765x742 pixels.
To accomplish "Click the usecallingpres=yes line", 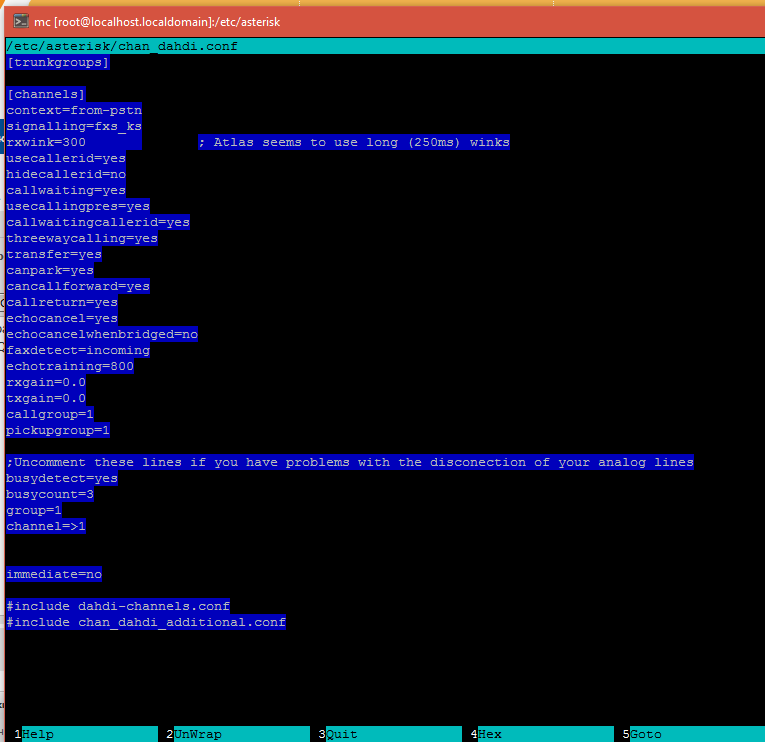I will (x=78, y=206).
